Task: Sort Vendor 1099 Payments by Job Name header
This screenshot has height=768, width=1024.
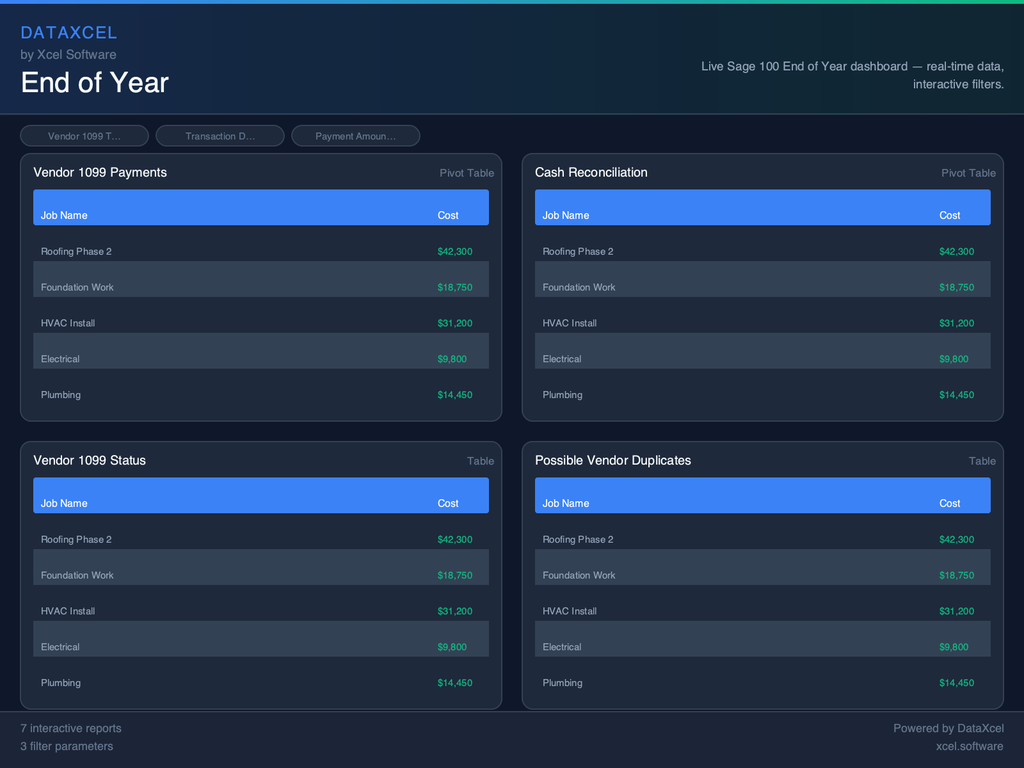Action: click(64, 215)
